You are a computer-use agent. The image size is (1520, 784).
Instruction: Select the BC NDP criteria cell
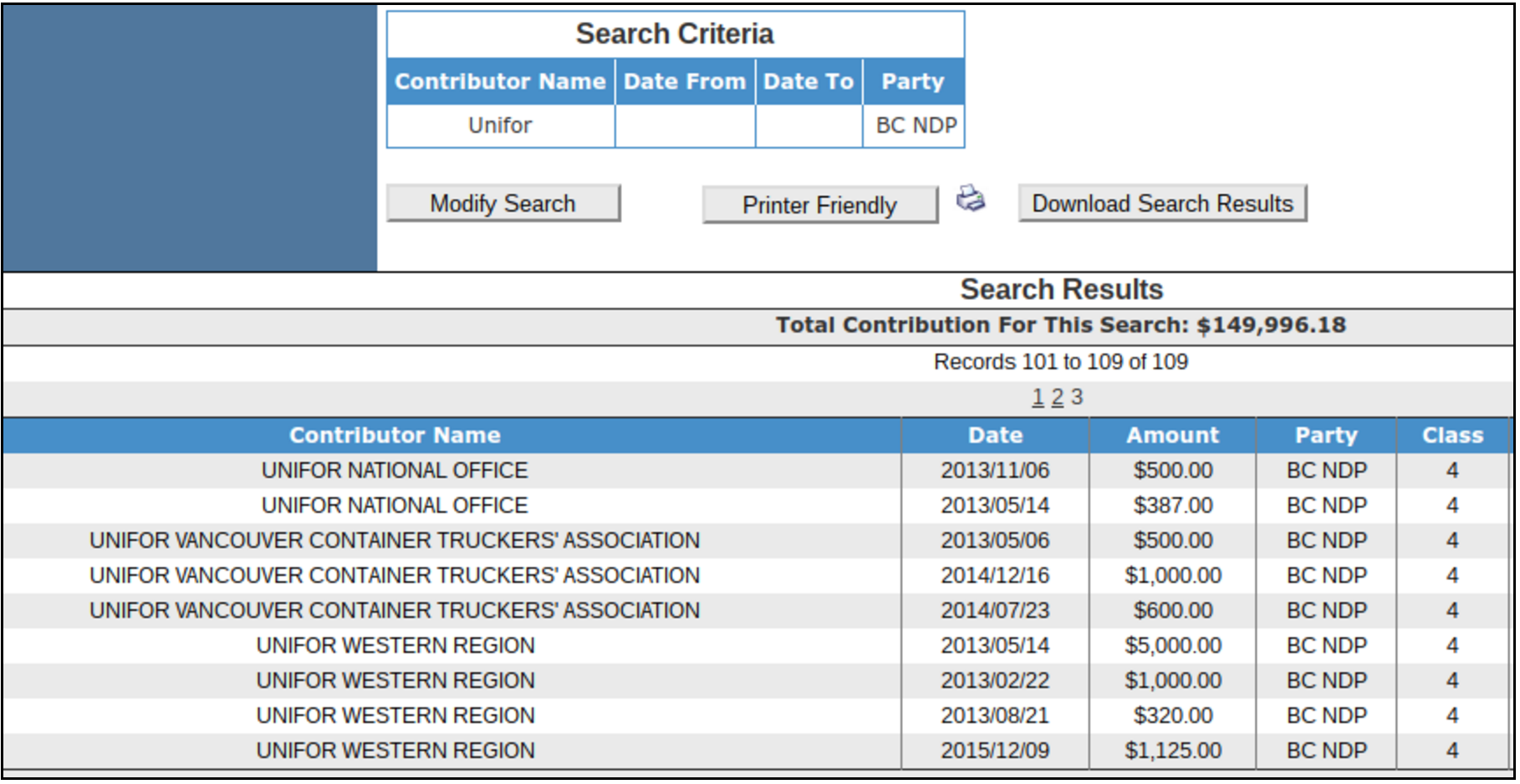916,125
